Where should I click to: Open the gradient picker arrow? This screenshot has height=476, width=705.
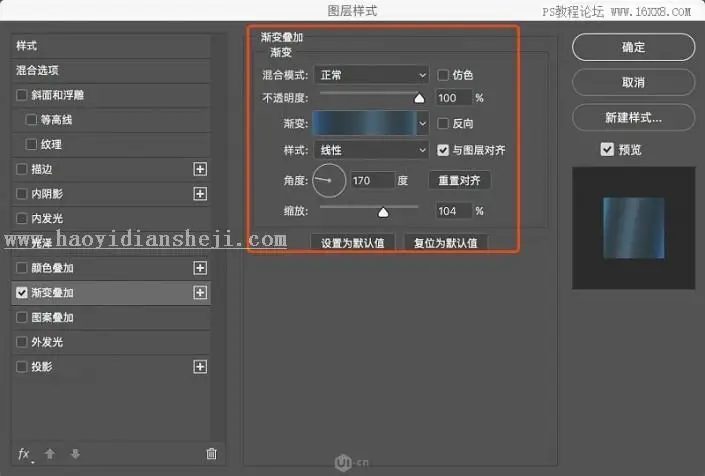click(423, 124)
